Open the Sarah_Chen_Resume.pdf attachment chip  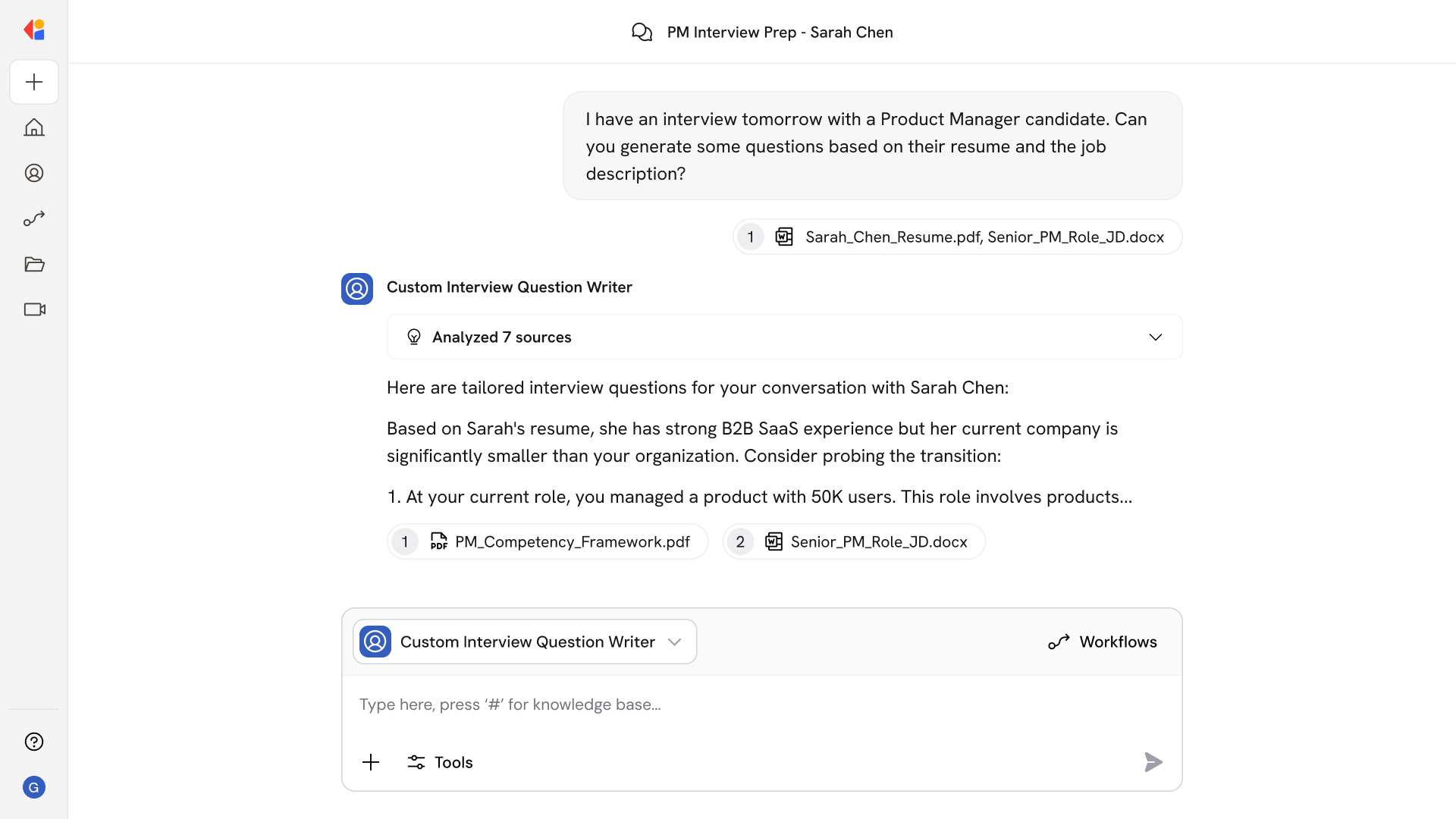tap(956, 237)
